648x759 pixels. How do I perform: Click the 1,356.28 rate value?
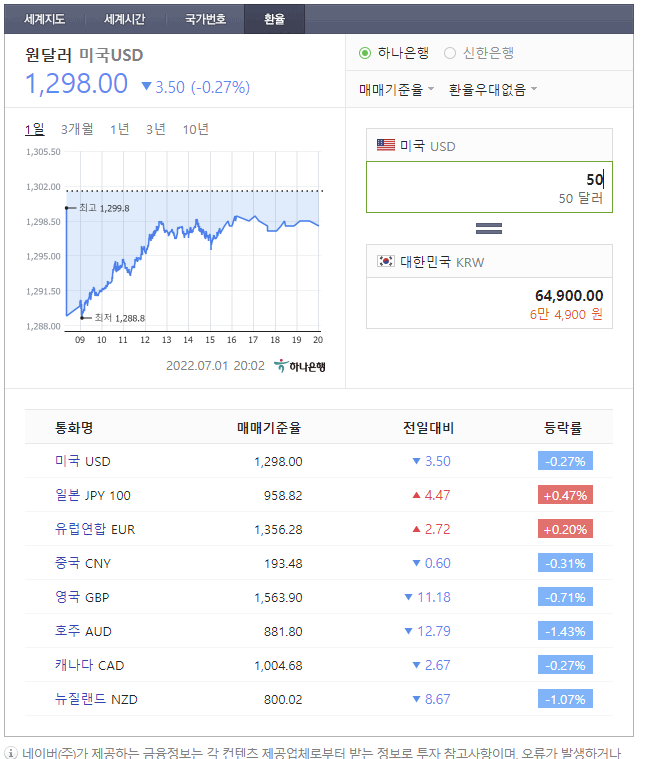click(278, 530)
